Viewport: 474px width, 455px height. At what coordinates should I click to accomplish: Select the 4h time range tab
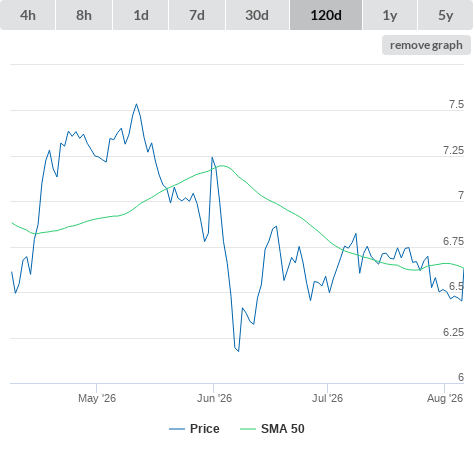coord(27,15)
